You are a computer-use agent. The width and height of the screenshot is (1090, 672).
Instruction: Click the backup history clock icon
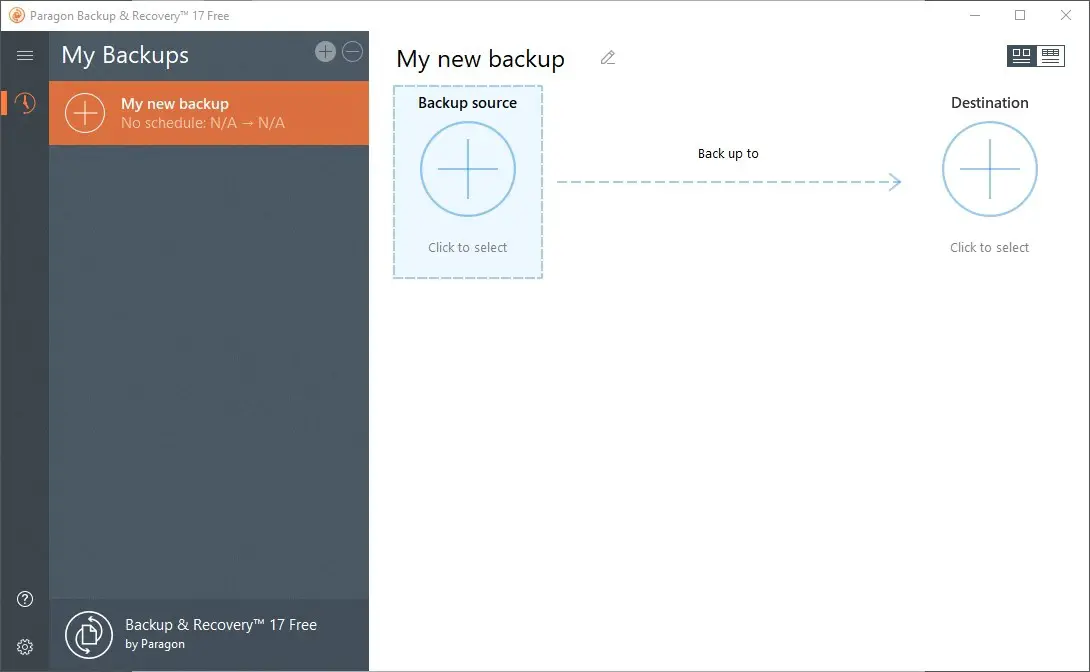25,103
